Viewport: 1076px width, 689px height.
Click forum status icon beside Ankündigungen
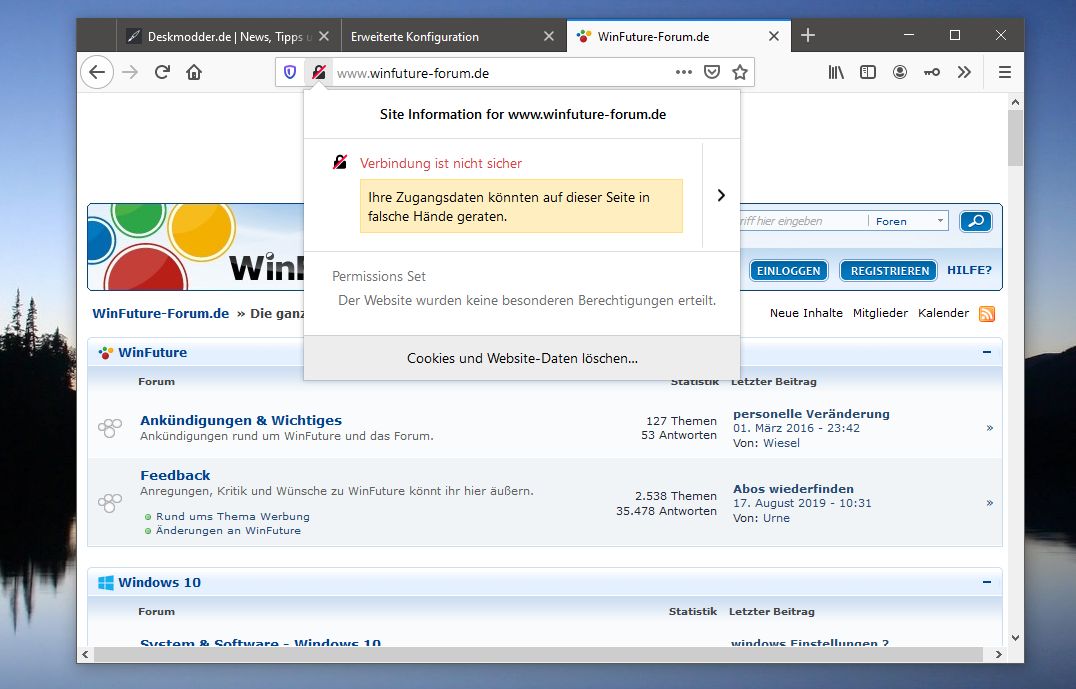[x=110, y=428]
